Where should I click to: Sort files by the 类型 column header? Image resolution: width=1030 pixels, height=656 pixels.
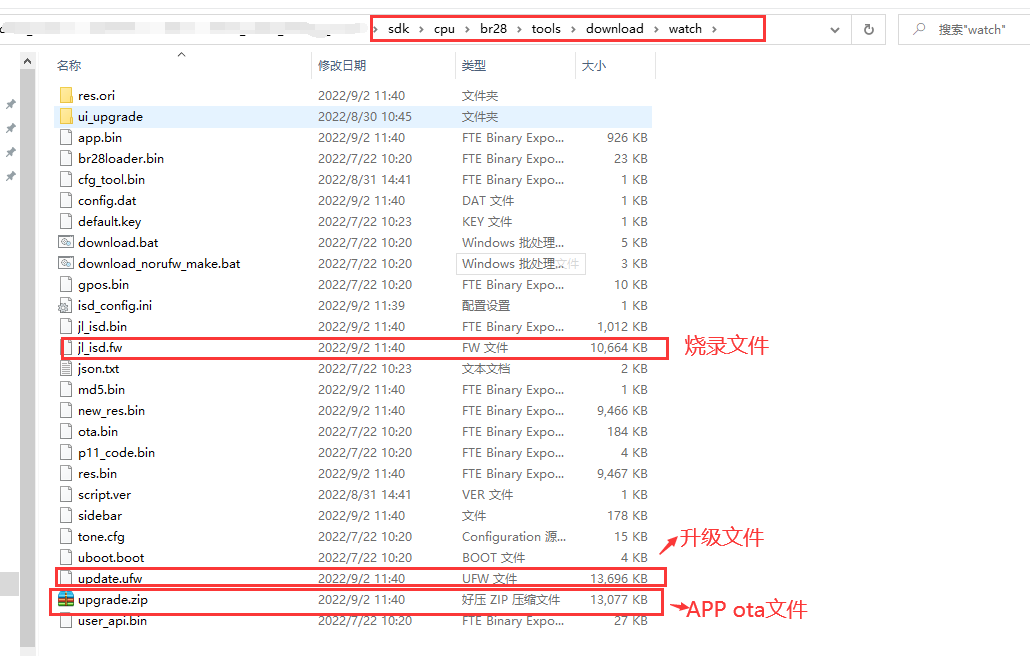[x=474, y=66]
